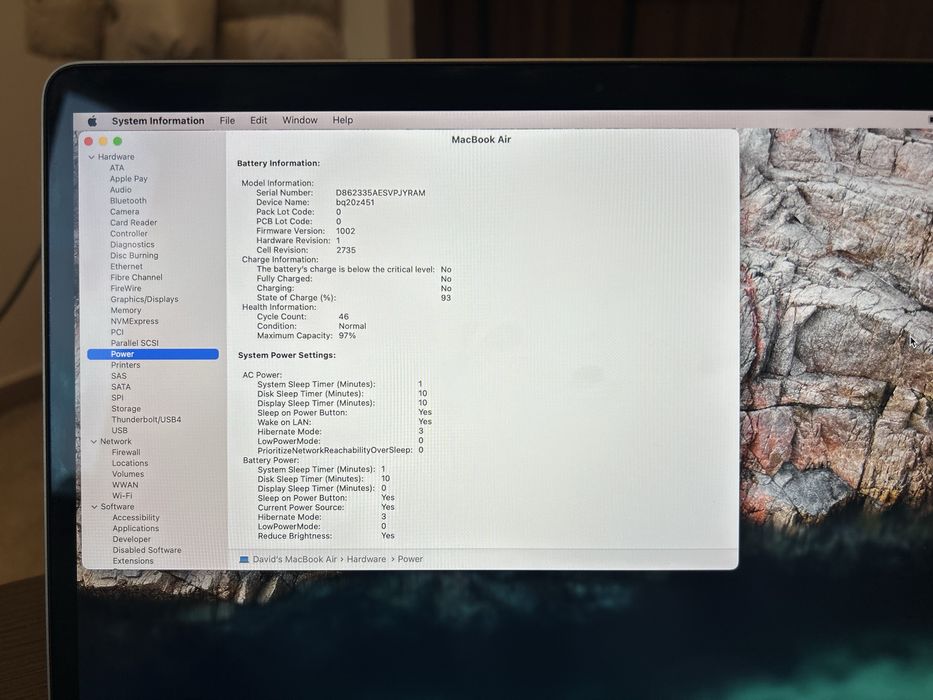Open the File menu
The image size is (933, 700).
(x=227, y=120)
